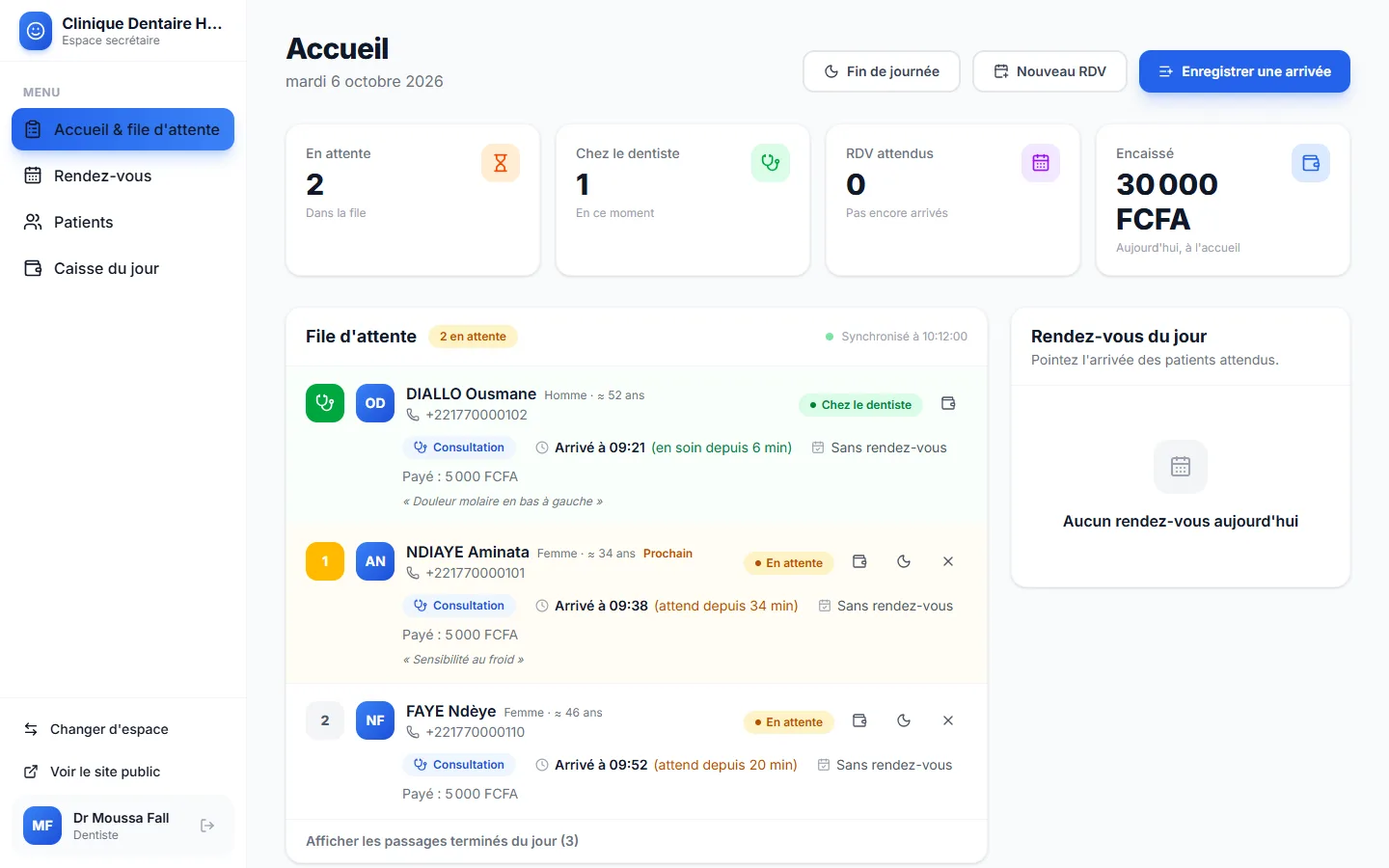Open the Patients menu item
This screenshot has height=868, width=1389.
click(123, 222)
